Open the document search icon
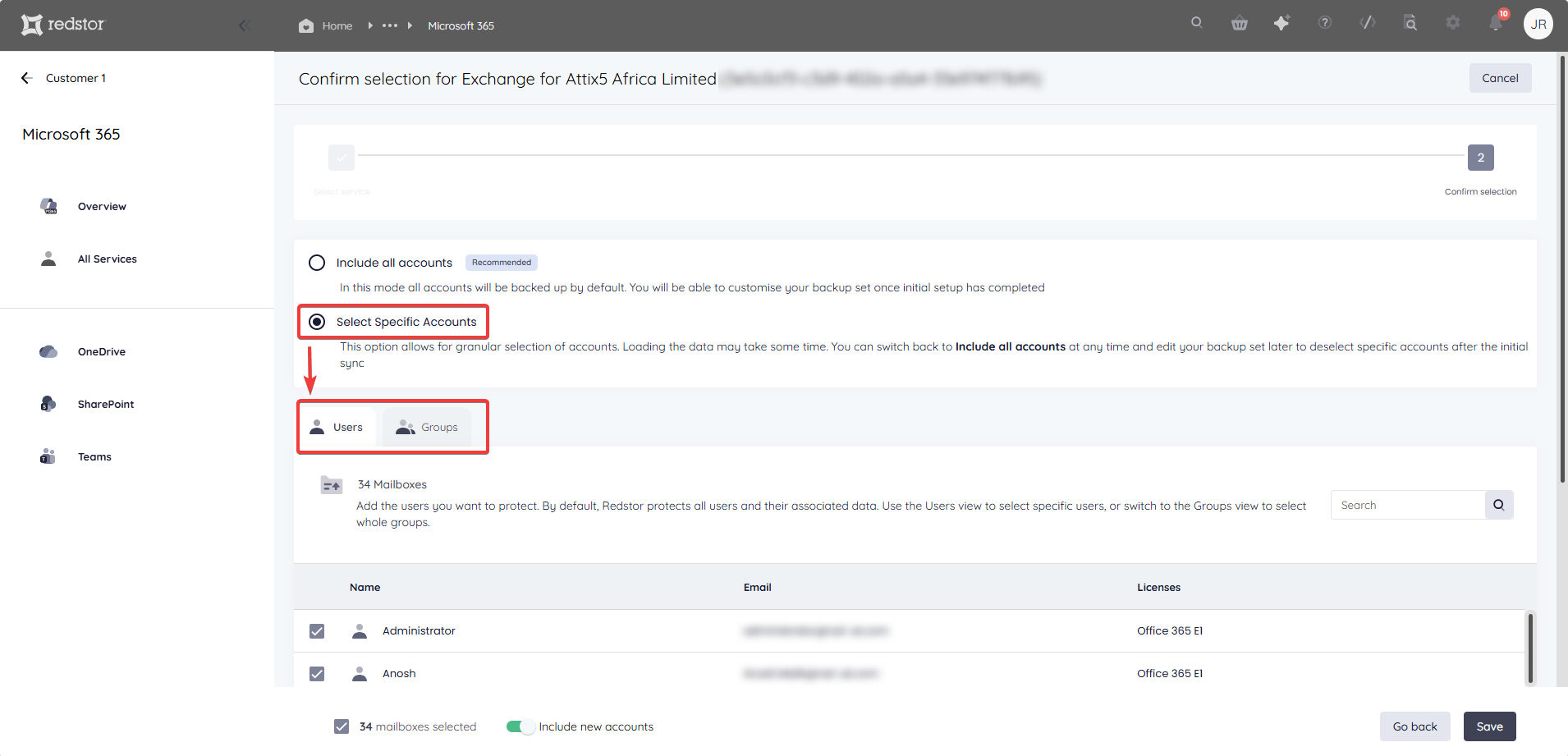The height and width of the screenshot is (756, 1568). [1410, 23]
